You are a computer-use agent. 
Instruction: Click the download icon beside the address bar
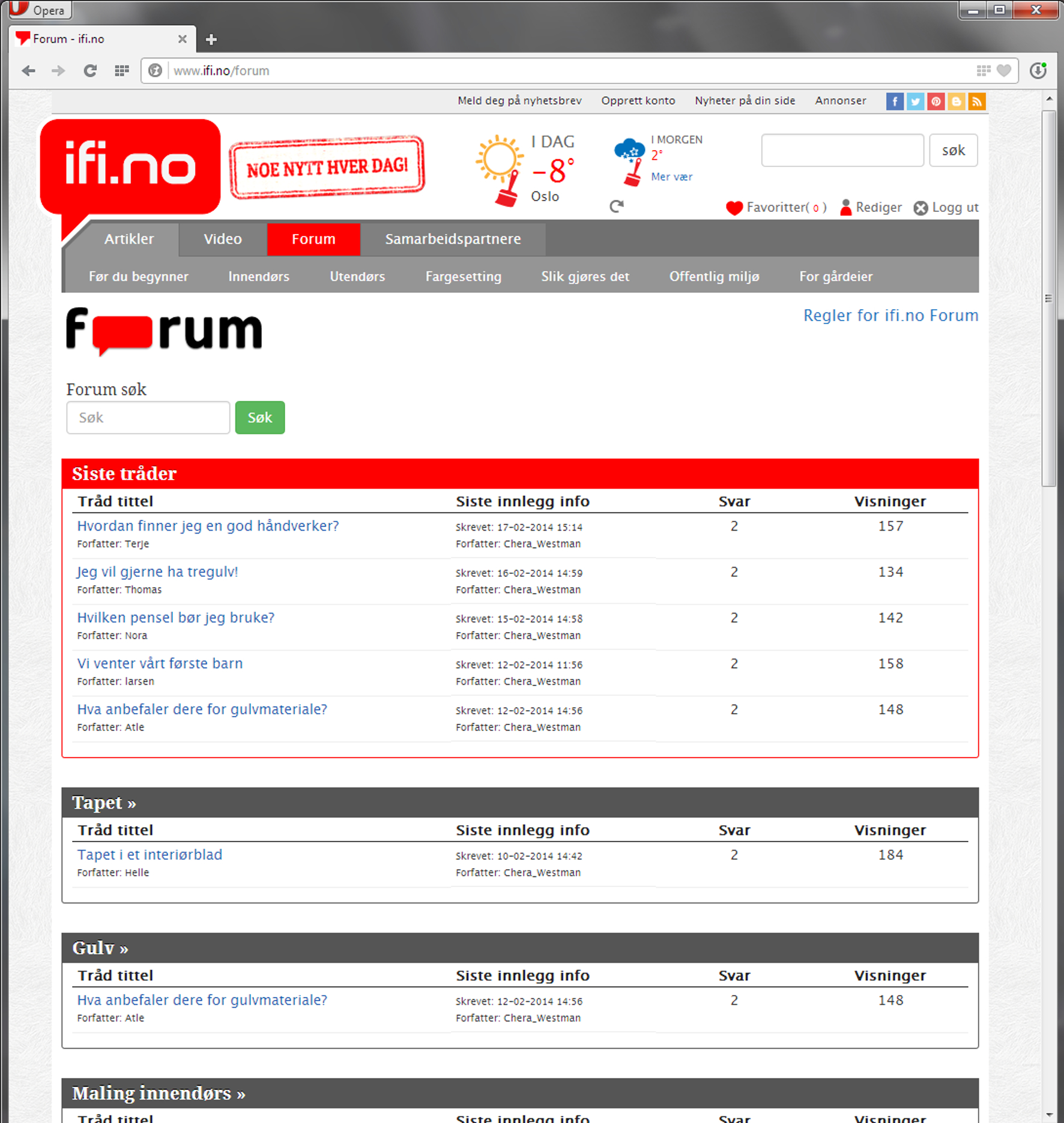(1037, 70)
